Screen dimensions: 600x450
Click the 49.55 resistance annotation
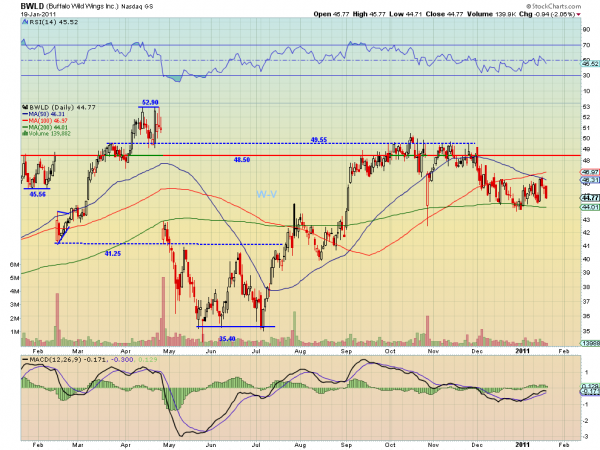click(319, 140)
